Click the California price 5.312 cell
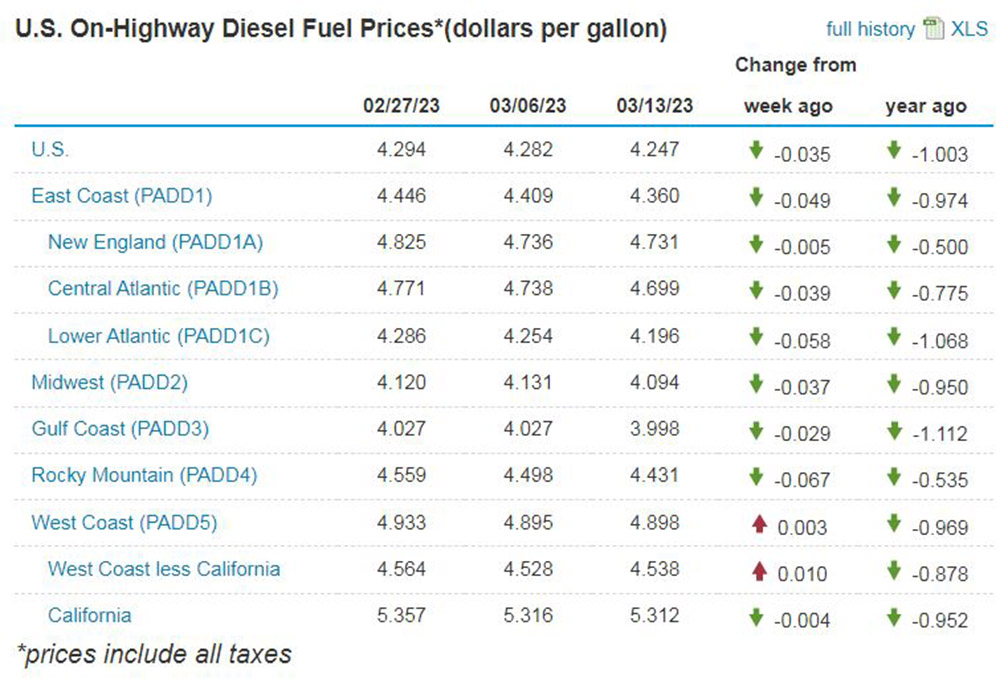Screen dimensions: 1008x683 655,615
